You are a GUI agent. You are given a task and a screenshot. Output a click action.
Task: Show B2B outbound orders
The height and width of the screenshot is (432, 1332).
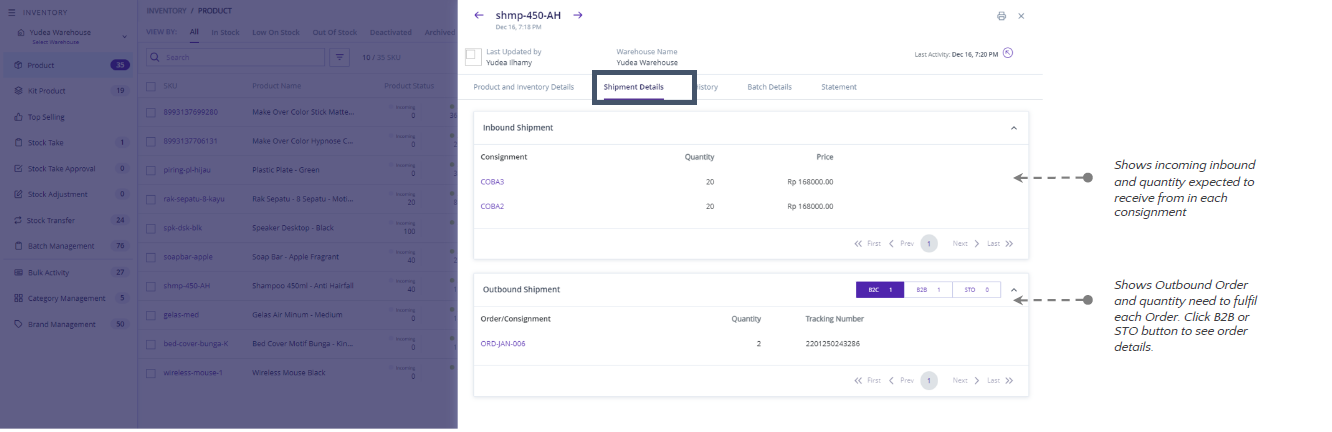tap(927, 290)
